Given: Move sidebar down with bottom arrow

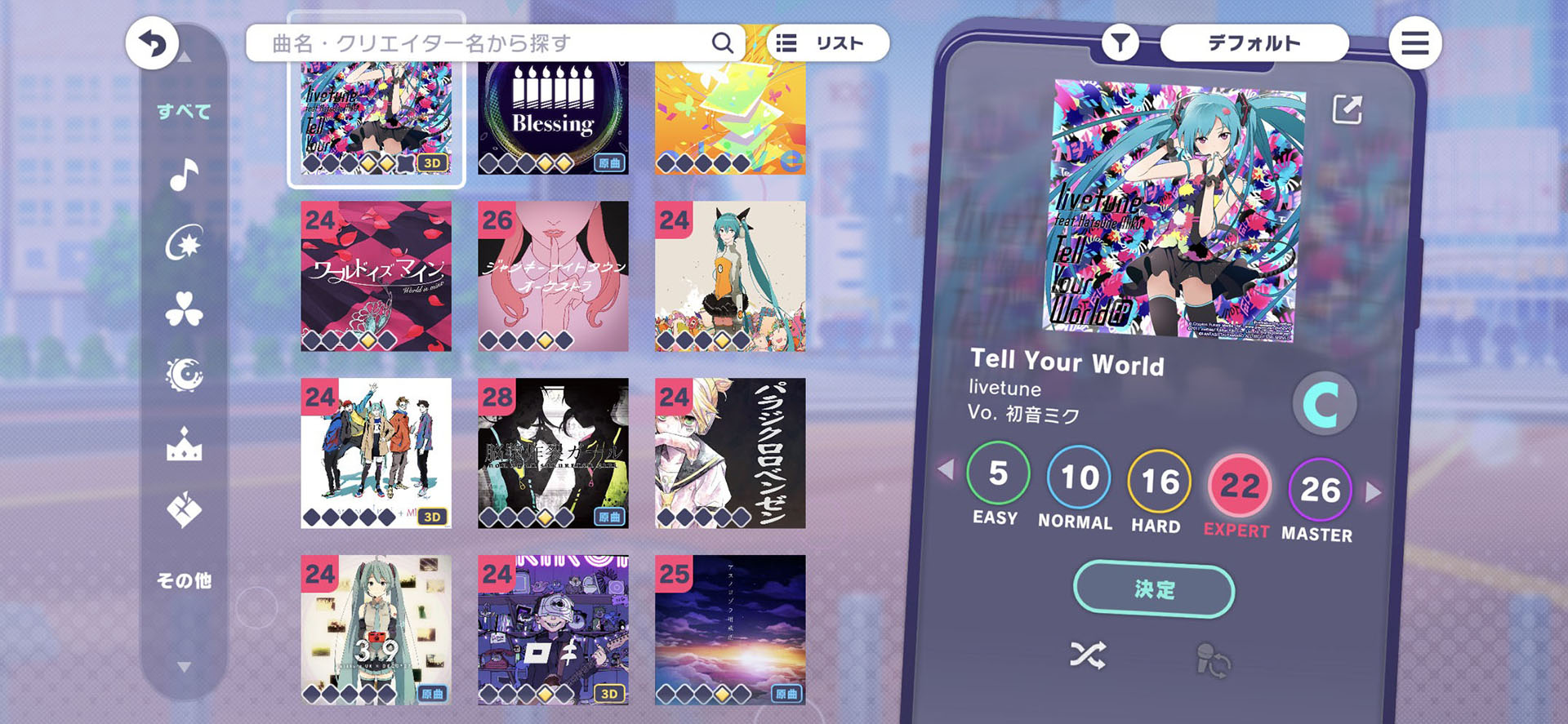Looking at the screenshot, I should click(185, 667).
